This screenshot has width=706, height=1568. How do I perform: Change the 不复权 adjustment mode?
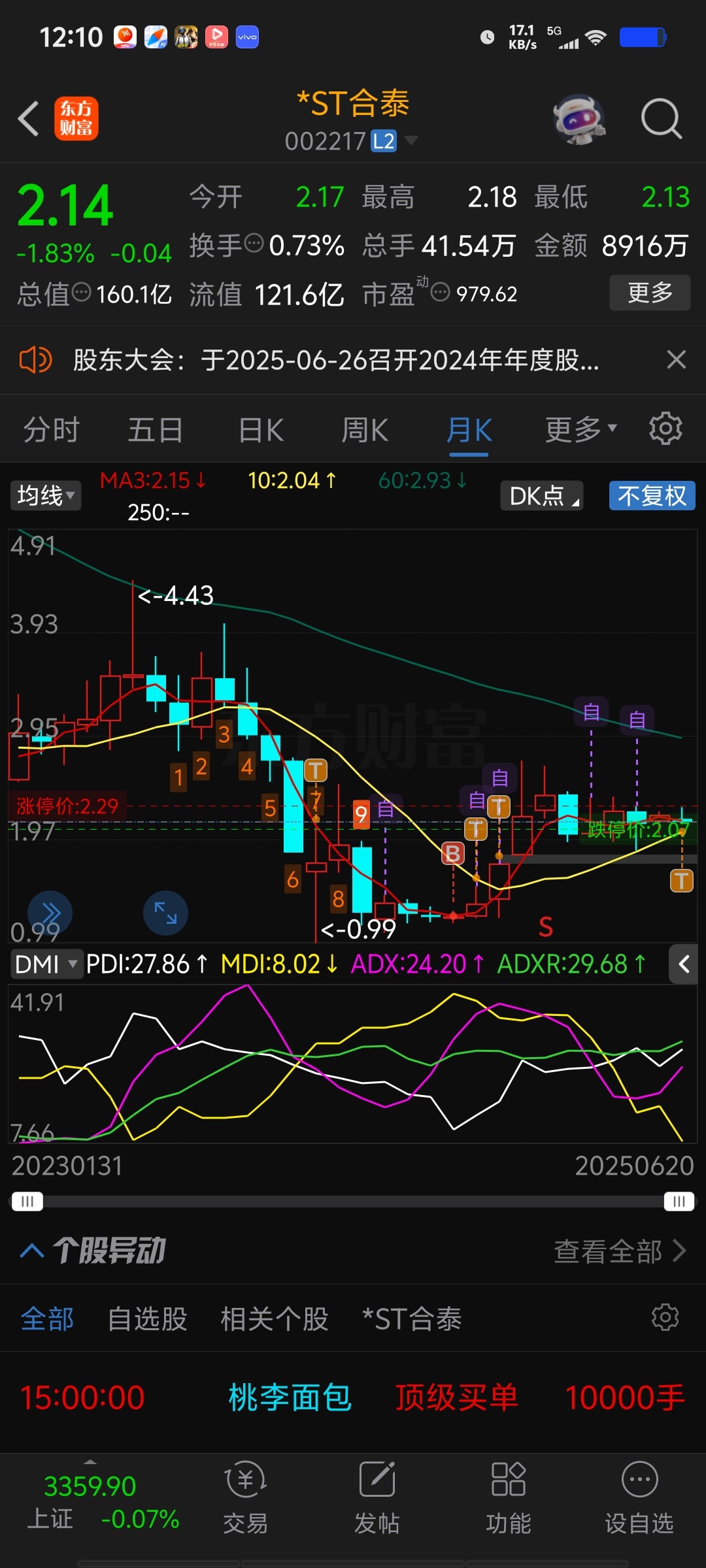point(652,496)
